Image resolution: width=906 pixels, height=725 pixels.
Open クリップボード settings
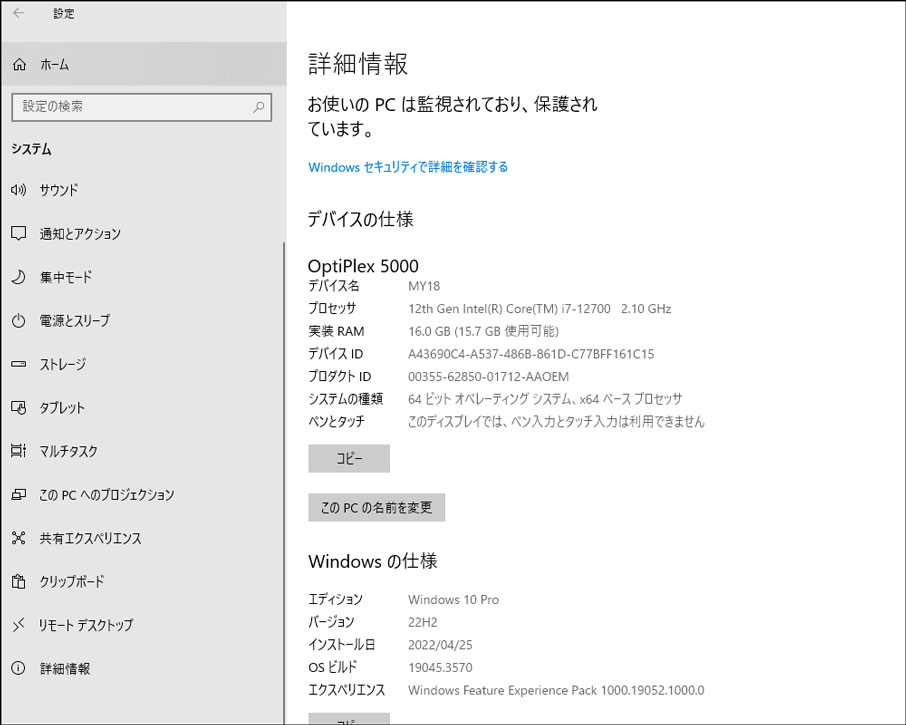[x=143, y=581]
